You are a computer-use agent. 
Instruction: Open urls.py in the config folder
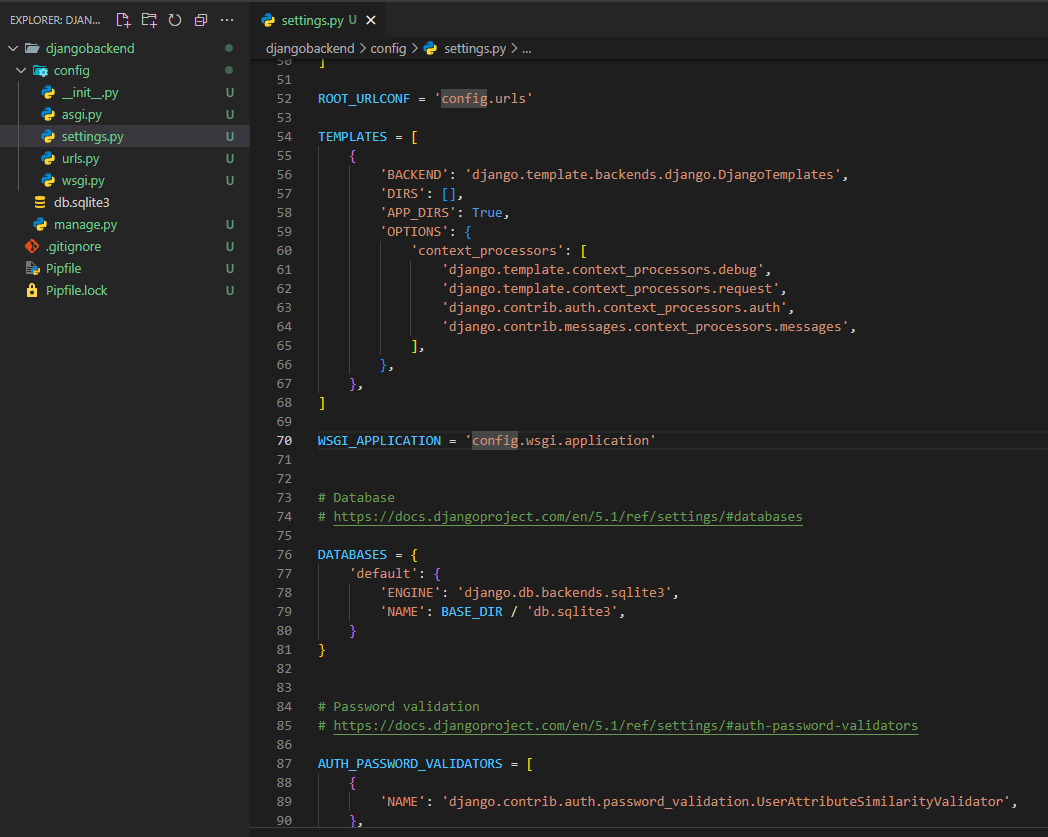[80, 159]
